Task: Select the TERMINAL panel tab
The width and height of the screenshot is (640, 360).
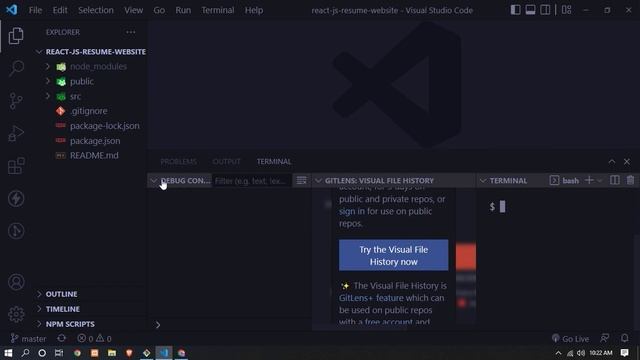Action: point(274,162)
